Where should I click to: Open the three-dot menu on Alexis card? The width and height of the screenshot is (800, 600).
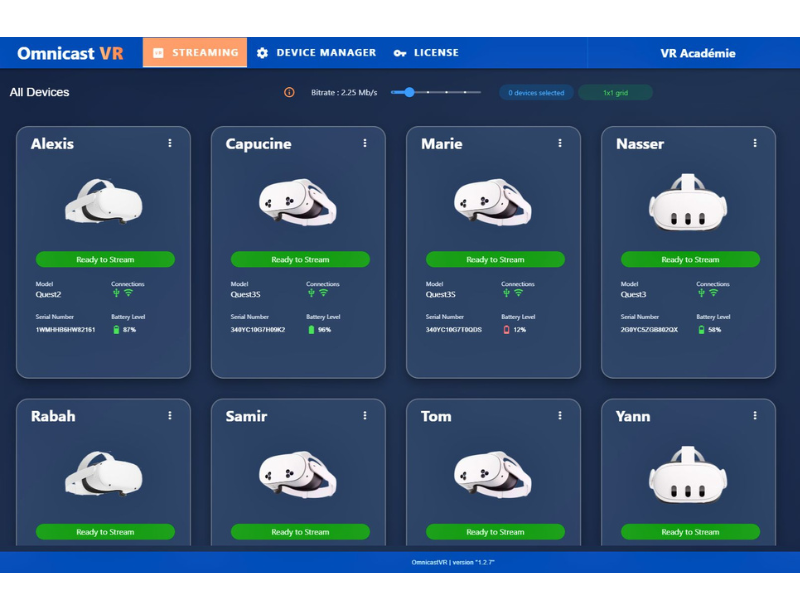(x=170, y=143)
